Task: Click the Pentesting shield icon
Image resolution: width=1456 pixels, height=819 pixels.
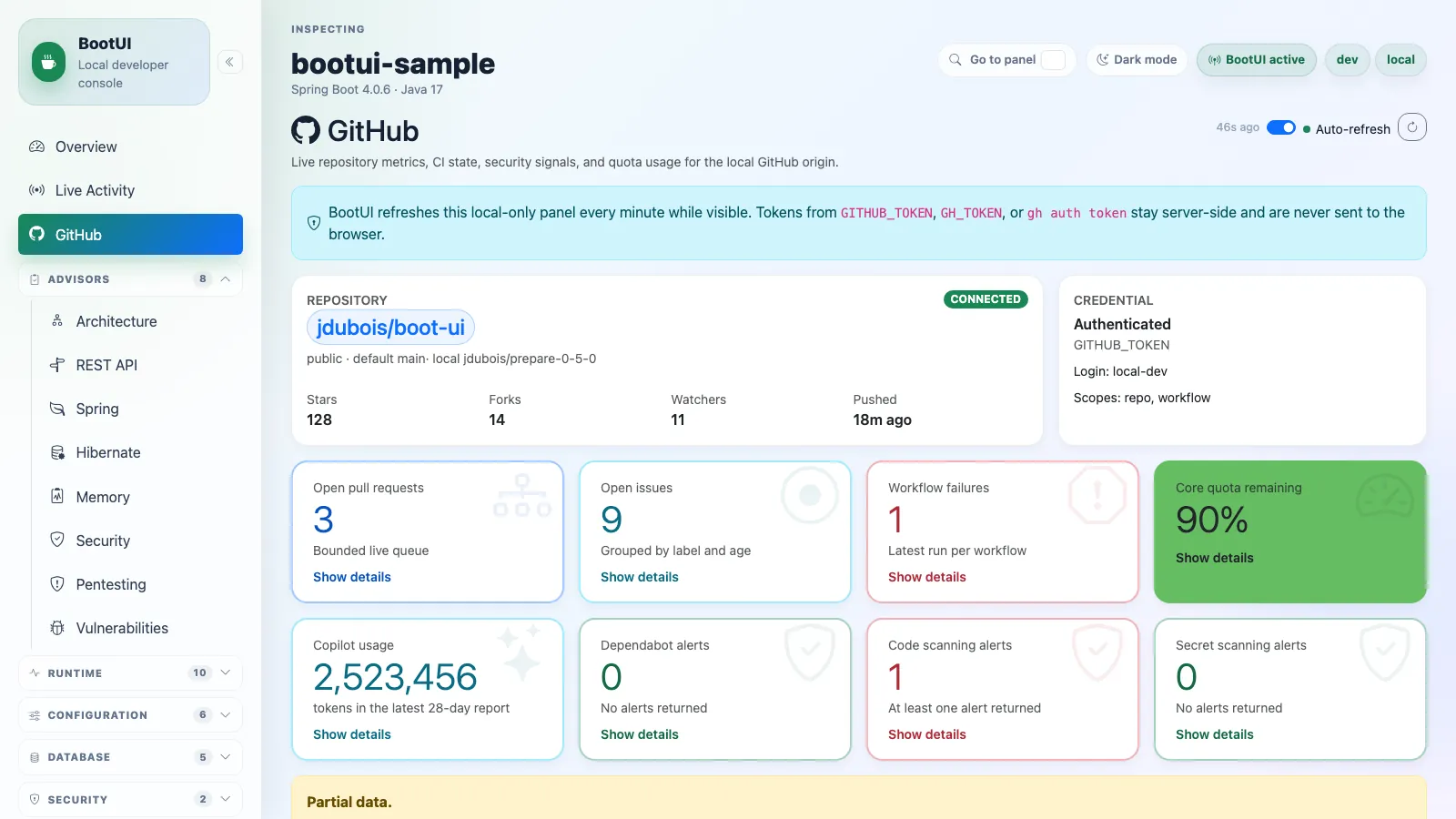Action: [x=57, y=583]
